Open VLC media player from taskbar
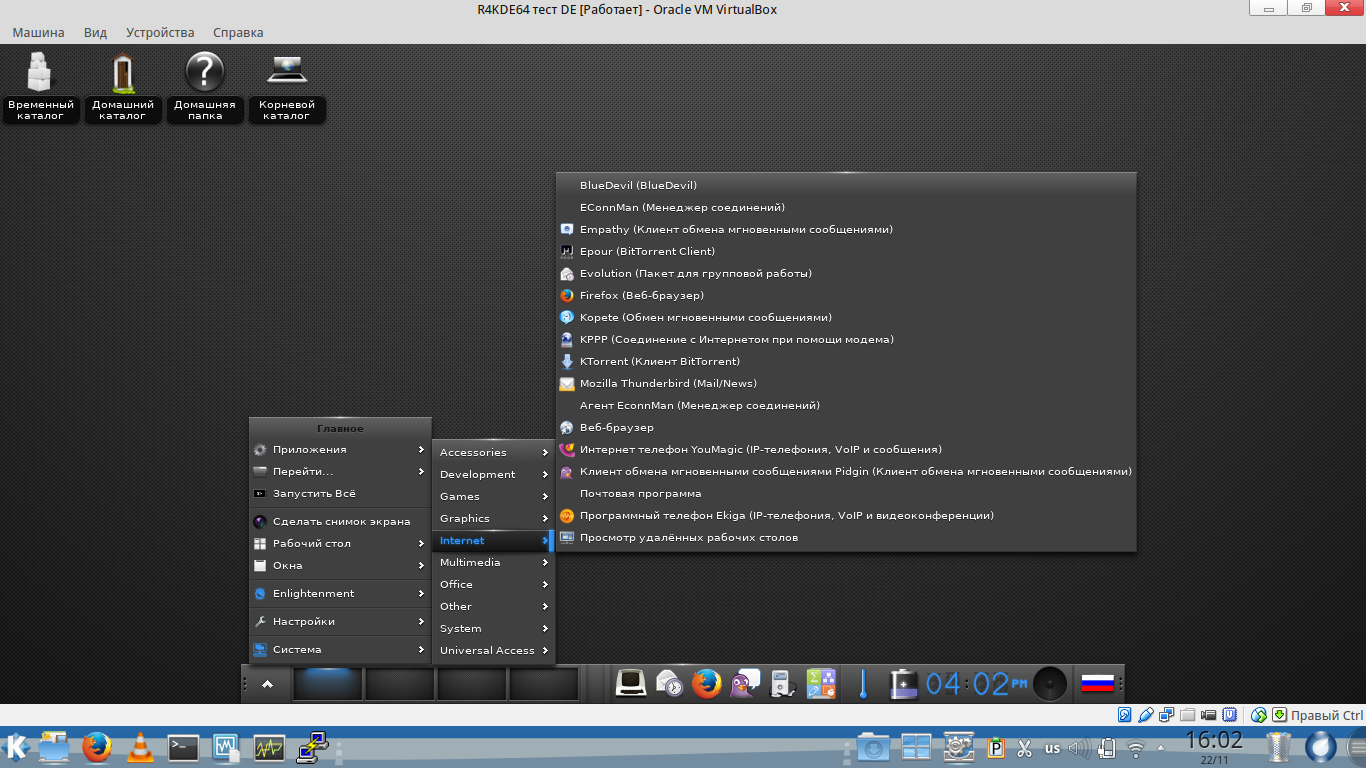 click(x=141, y=747)
